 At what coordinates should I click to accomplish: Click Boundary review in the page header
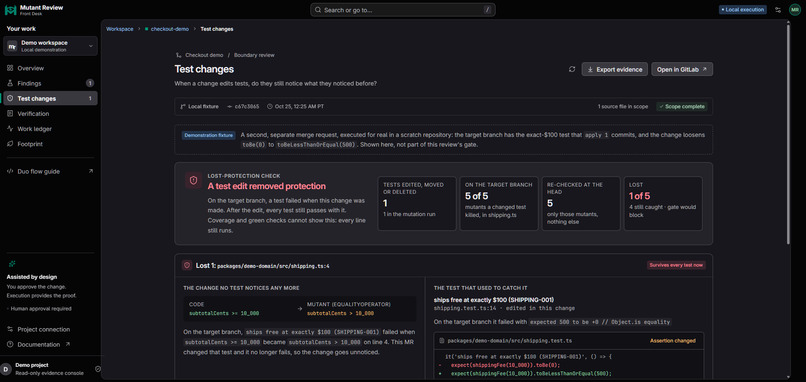point(254,55)
